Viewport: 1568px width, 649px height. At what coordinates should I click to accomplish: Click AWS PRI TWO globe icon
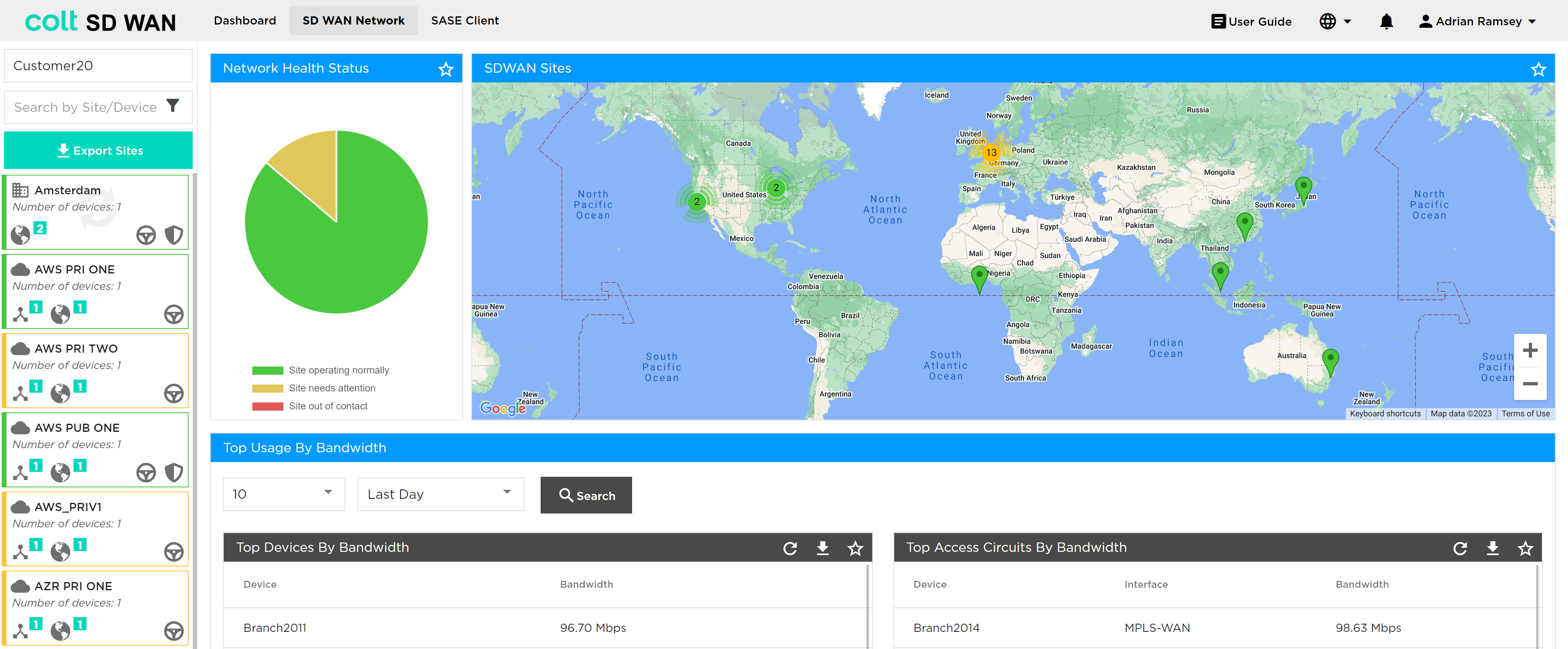(x=60, y=393)
